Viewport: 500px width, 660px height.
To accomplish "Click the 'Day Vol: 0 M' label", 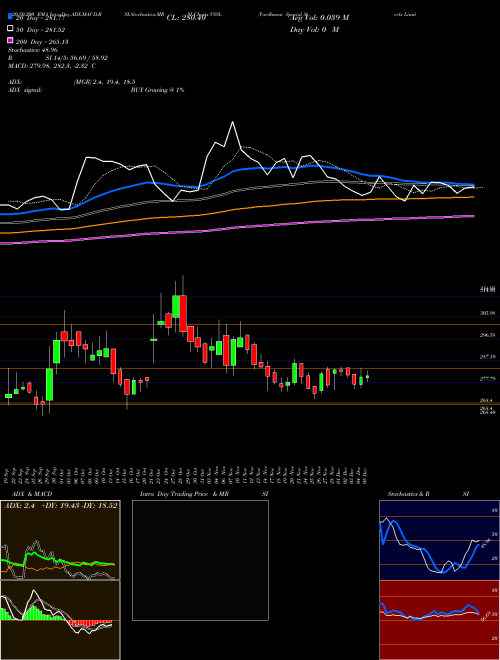I will (315, 29).
